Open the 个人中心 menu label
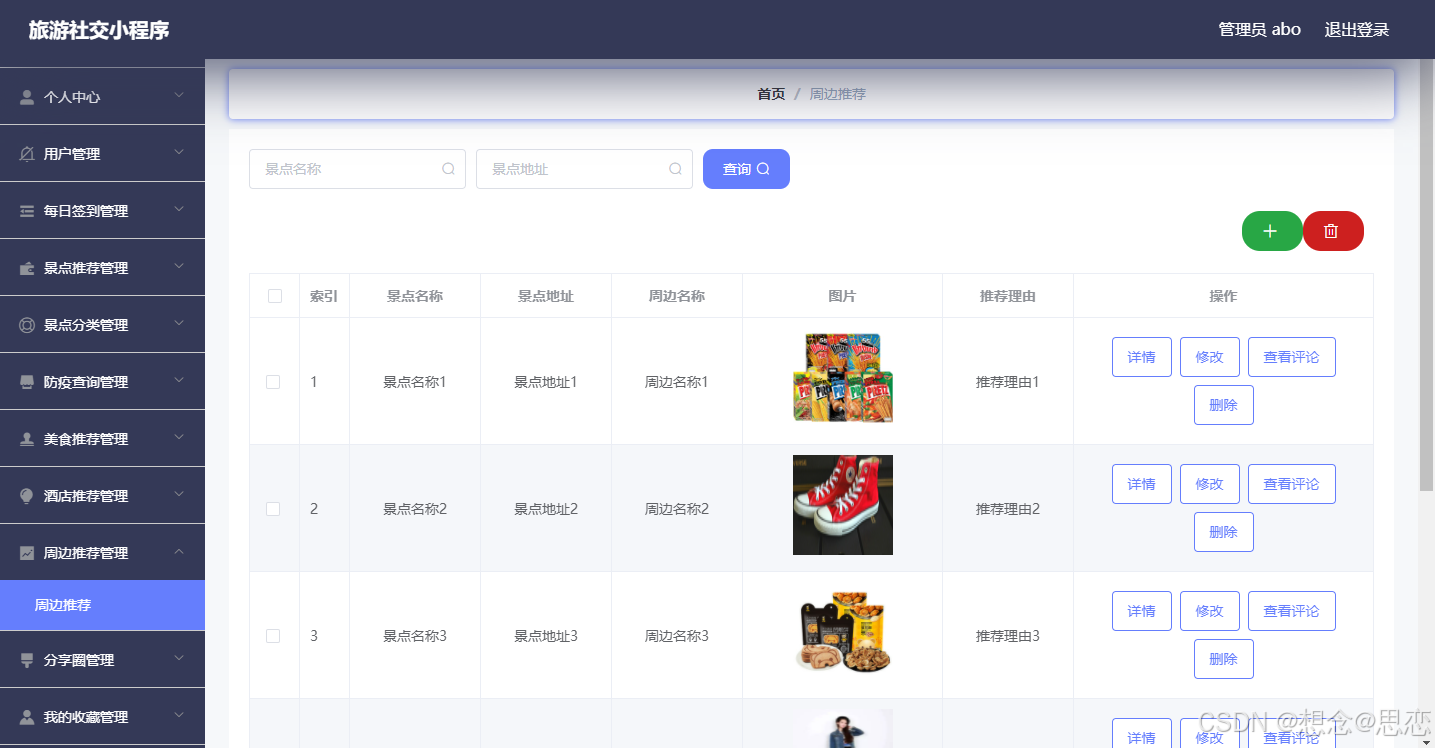The image size is (1435, 748). pyautogui.click(x=72, y=97)
